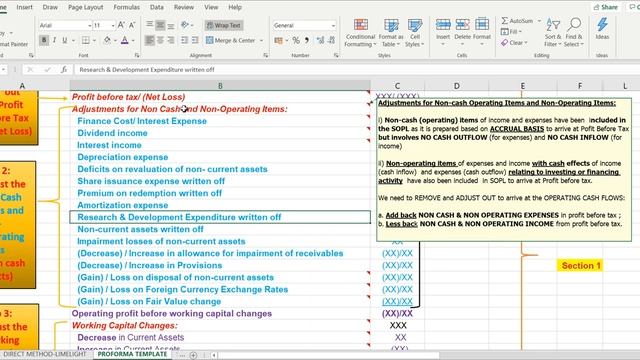Toggle Top Align
The width and height of the screenshot is (640, 360).
click(x=150, y=25)
